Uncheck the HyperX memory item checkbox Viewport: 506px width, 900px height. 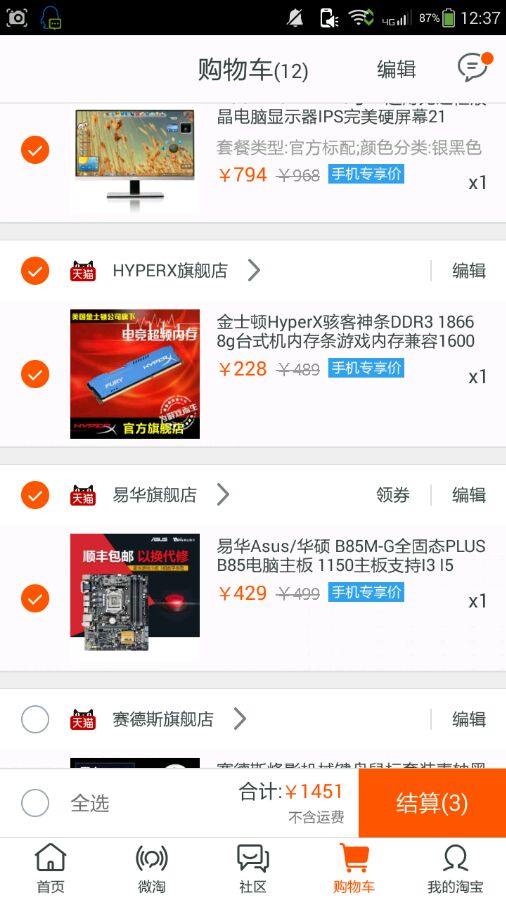35,374
